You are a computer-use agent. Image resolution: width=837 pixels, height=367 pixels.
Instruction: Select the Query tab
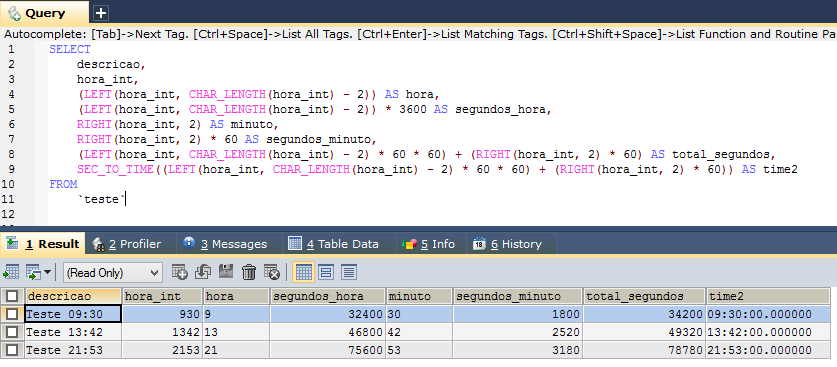coord(45,13)
